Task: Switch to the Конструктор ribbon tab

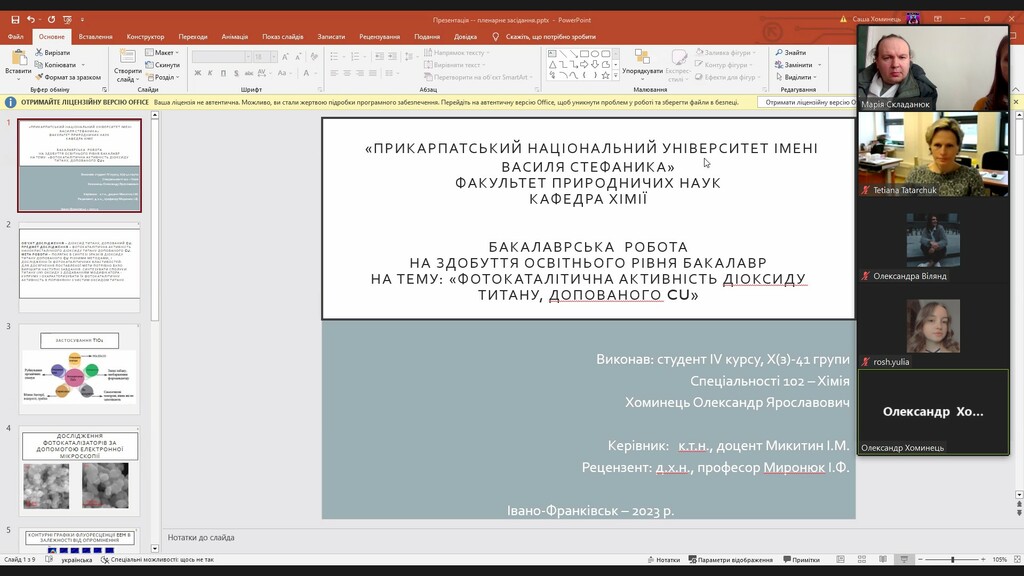Action: [145, 37]
